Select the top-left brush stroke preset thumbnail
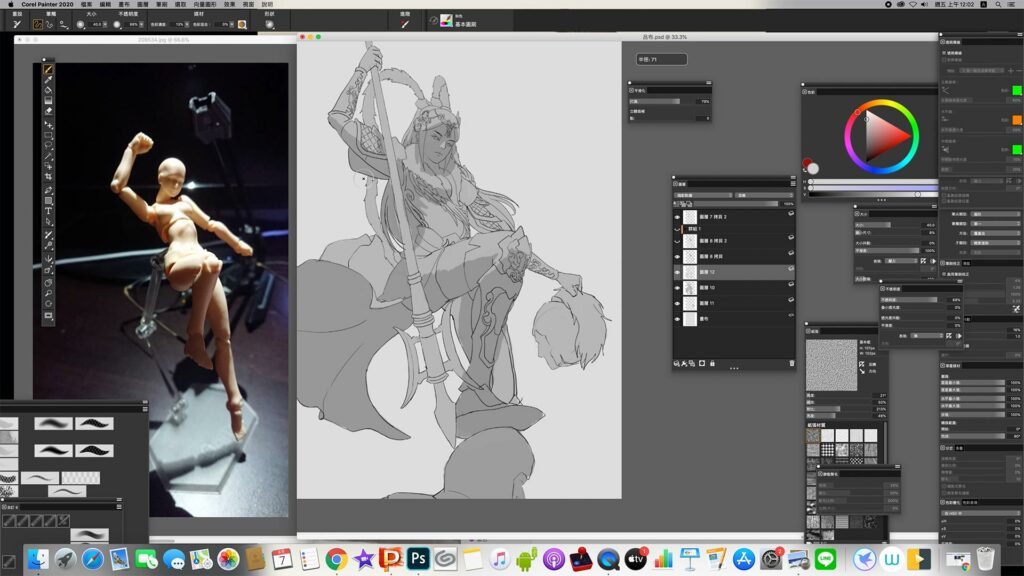 pos(53,423)
